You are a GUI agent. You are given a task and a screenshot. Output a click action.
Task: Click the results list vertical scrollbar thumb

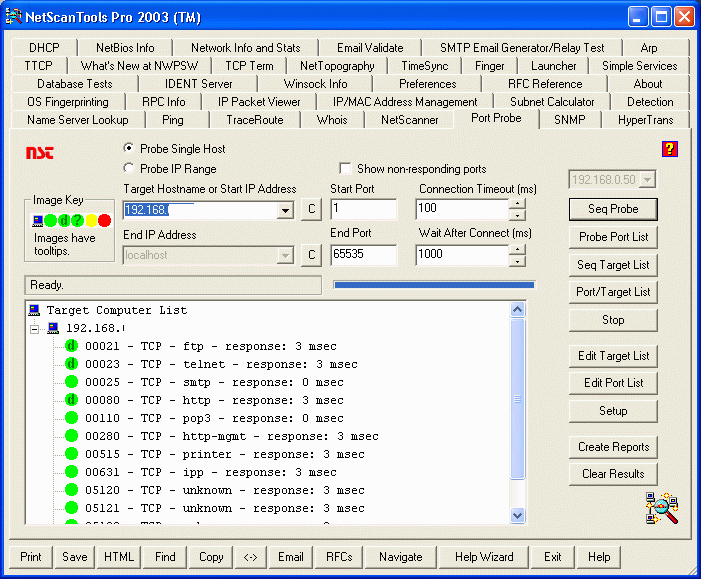(517, 399)
